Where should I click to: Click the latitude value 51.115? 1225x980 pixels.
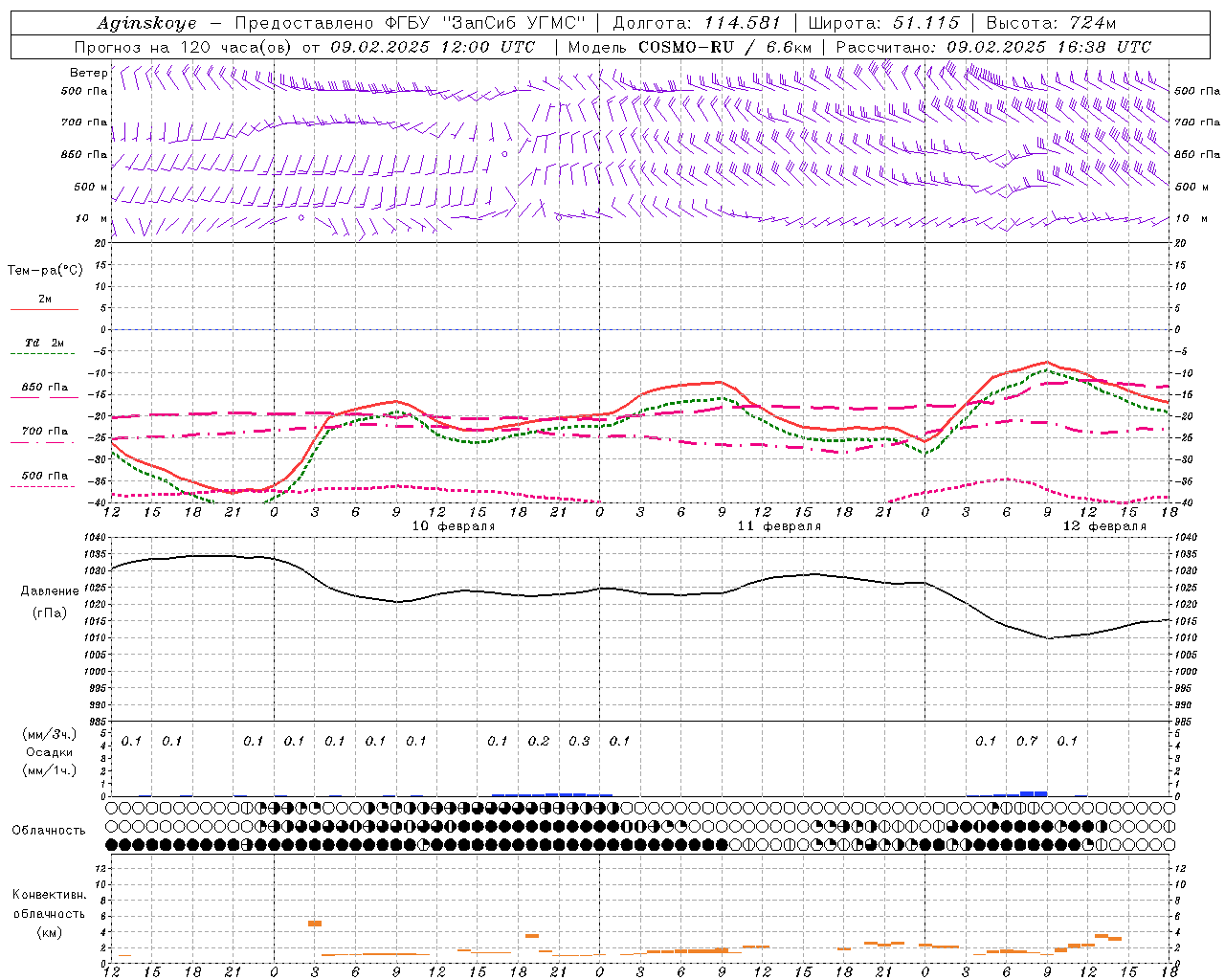tap(925, 23)
